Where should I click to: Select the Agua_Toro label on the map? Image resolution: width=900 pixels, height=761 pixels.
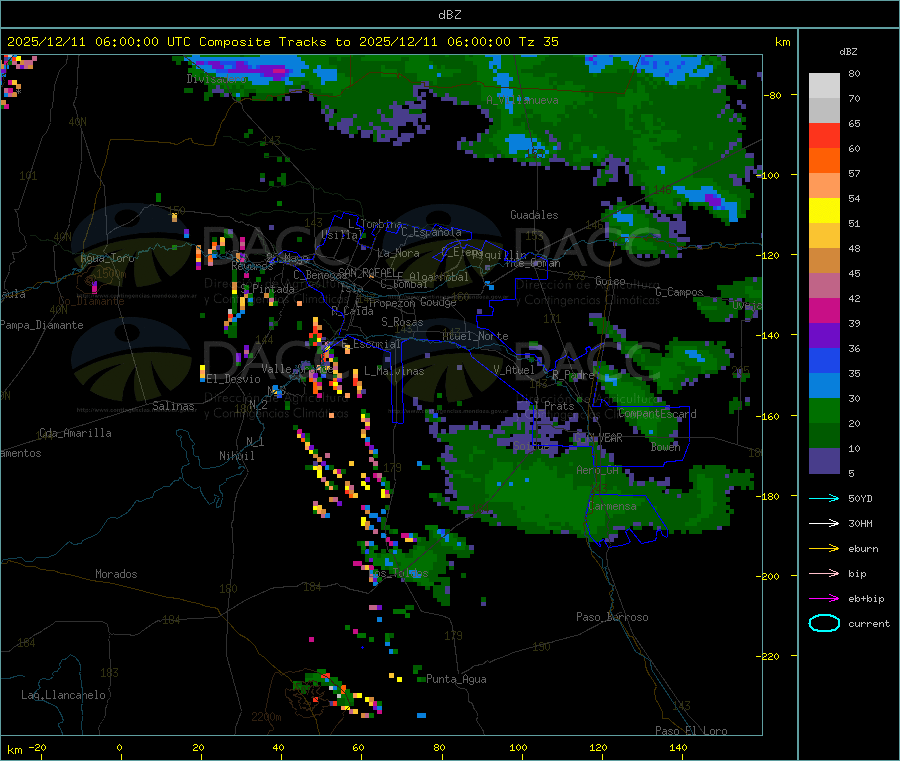click(107, 258)
